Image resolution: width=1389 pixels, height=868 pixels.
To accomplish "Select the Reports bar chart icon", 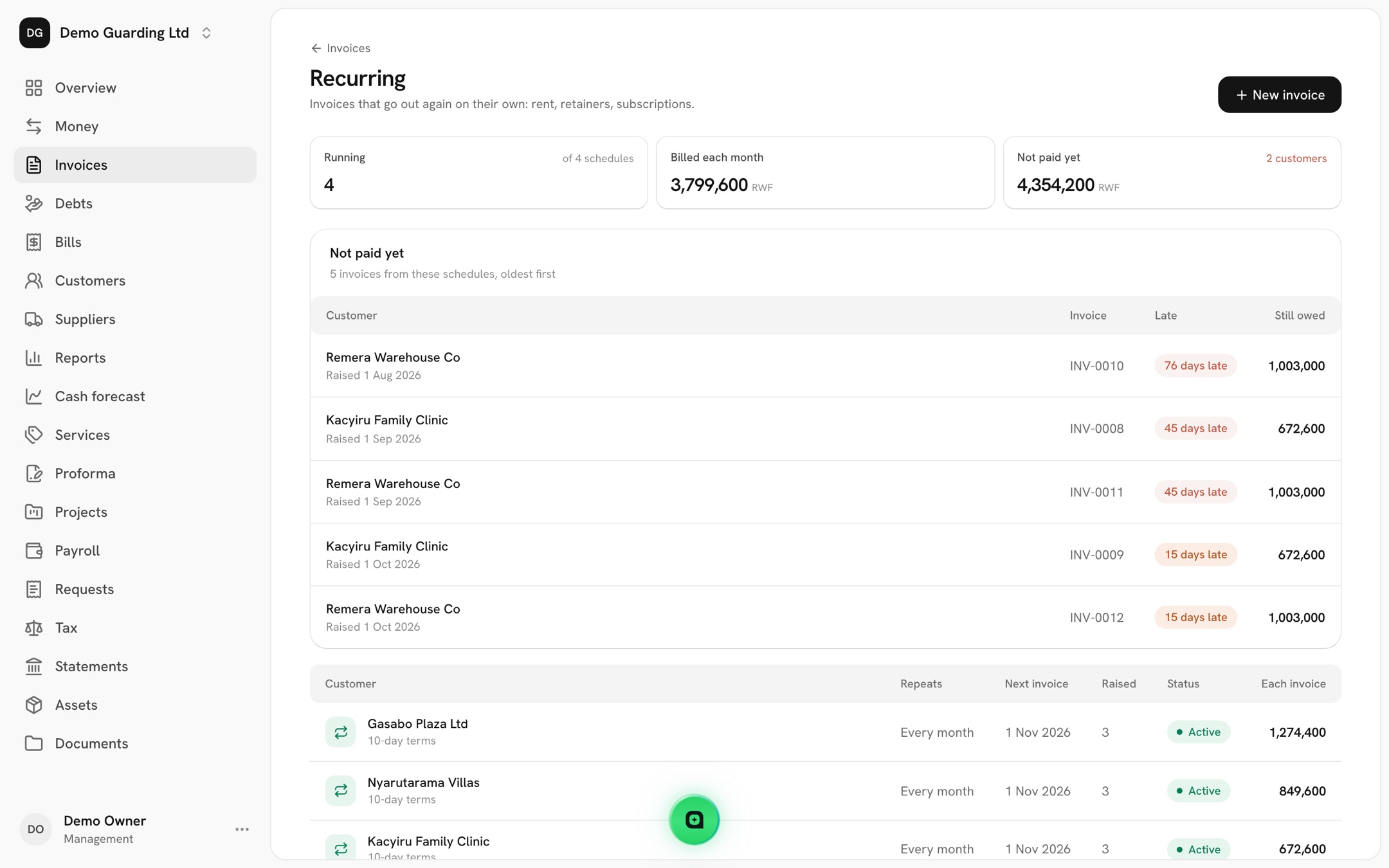I will [x=33, y=357].
